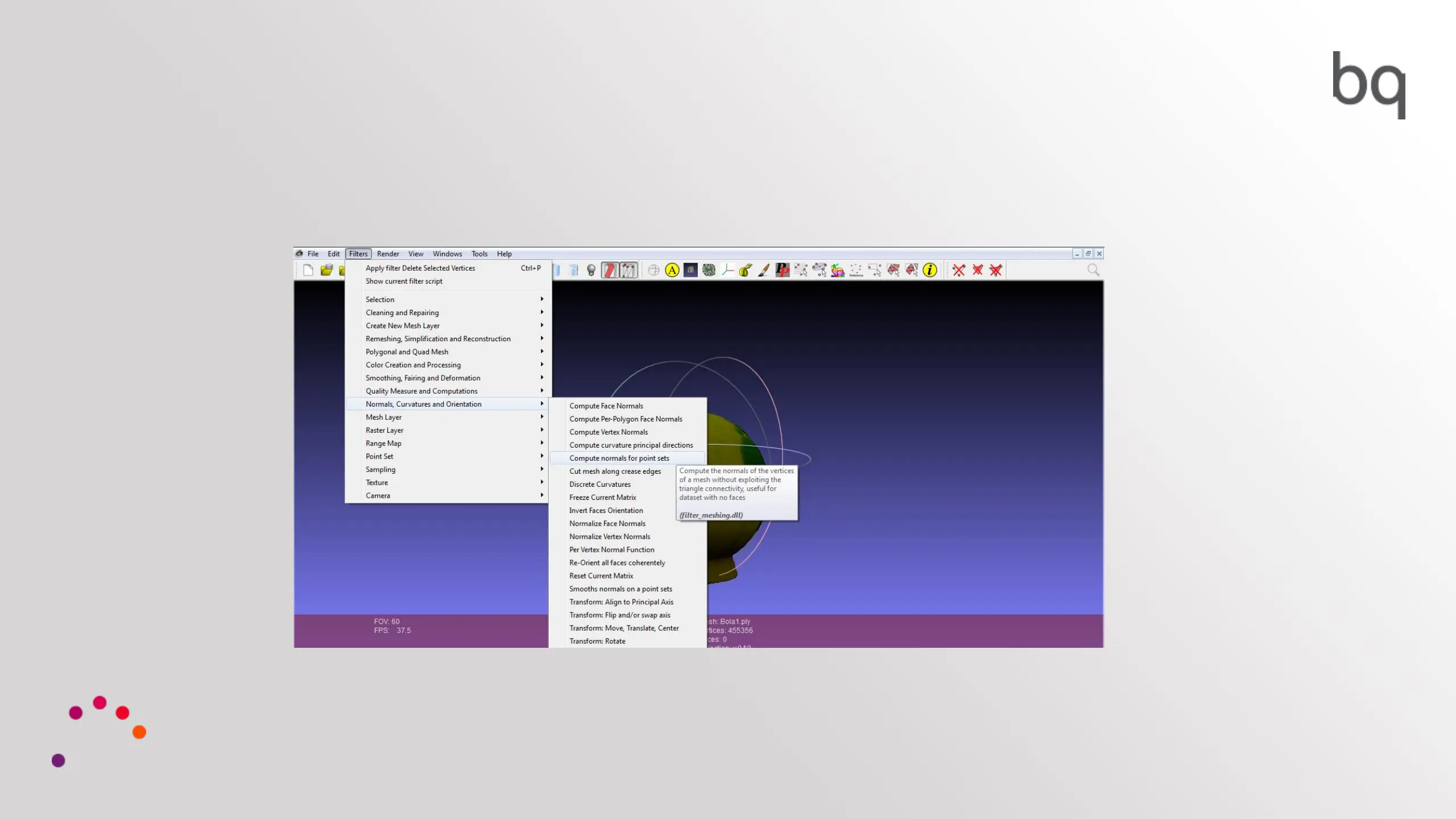
Task: Click the yellow A annotation icon
Action: [x=672, y=270]
